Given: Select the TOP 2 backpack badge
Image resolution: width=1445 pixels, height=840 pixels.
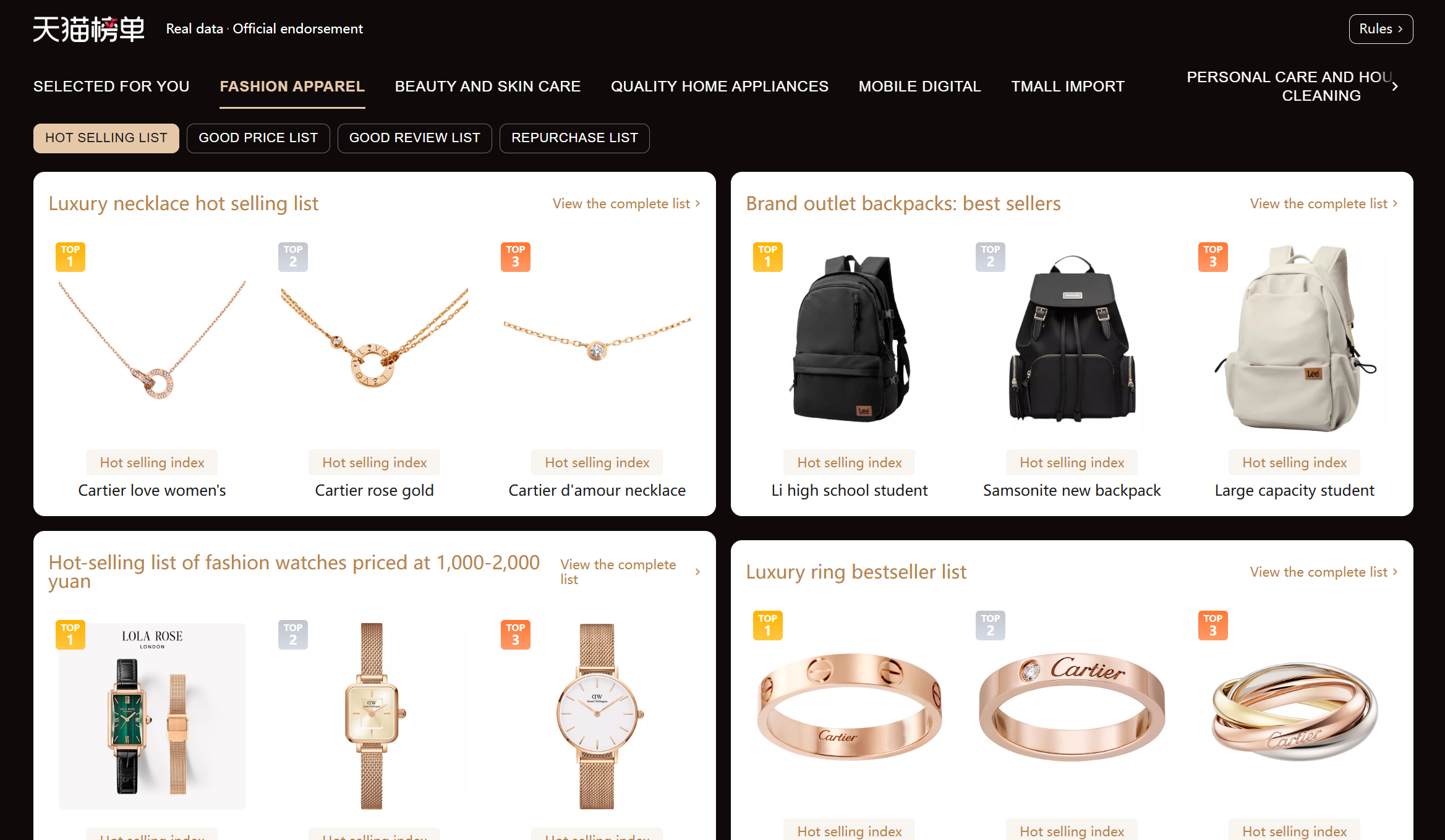Looking at the screenshot, I should click(x=991, y=257).
